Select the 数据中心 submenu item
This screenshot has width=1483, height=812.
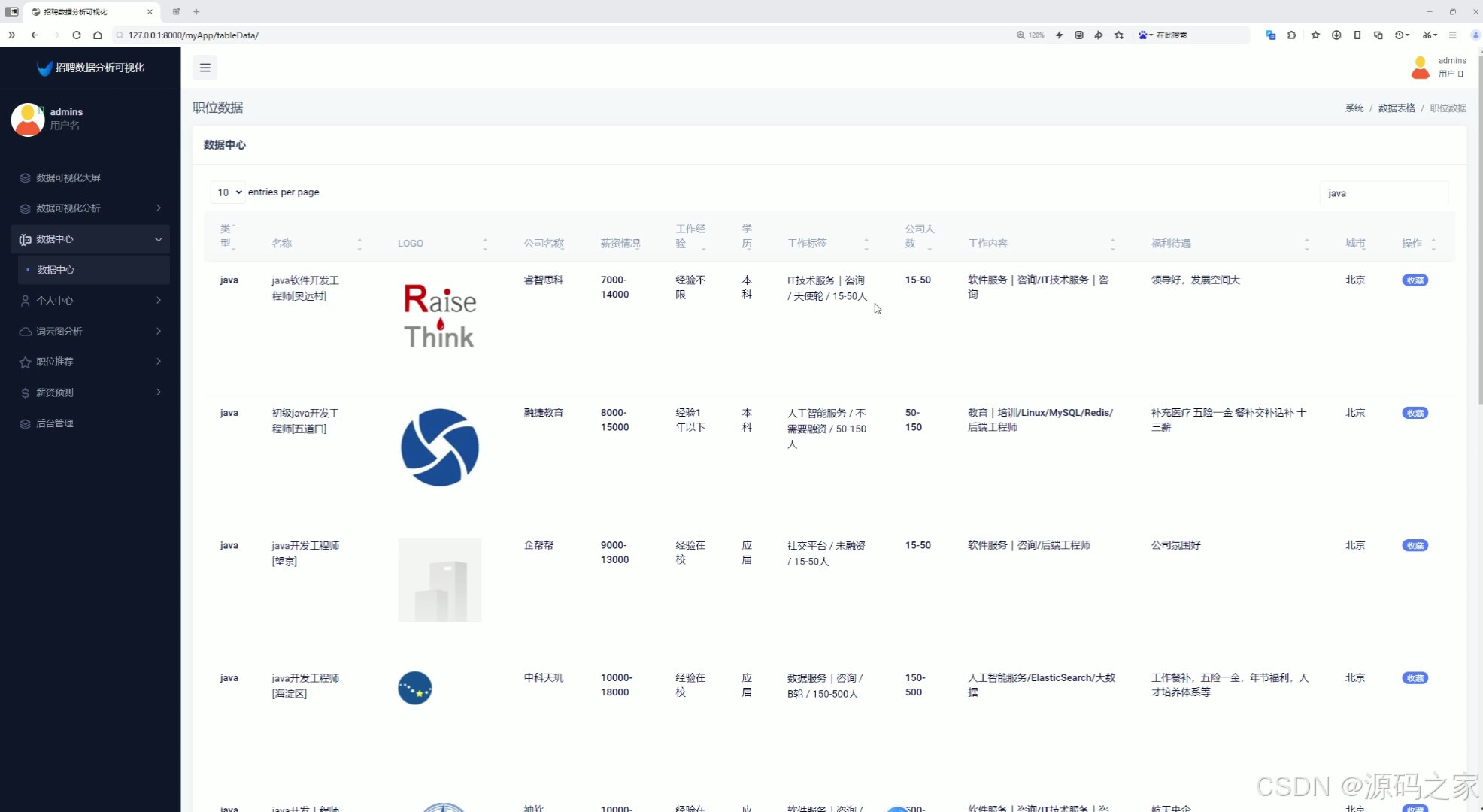[56, 270]
